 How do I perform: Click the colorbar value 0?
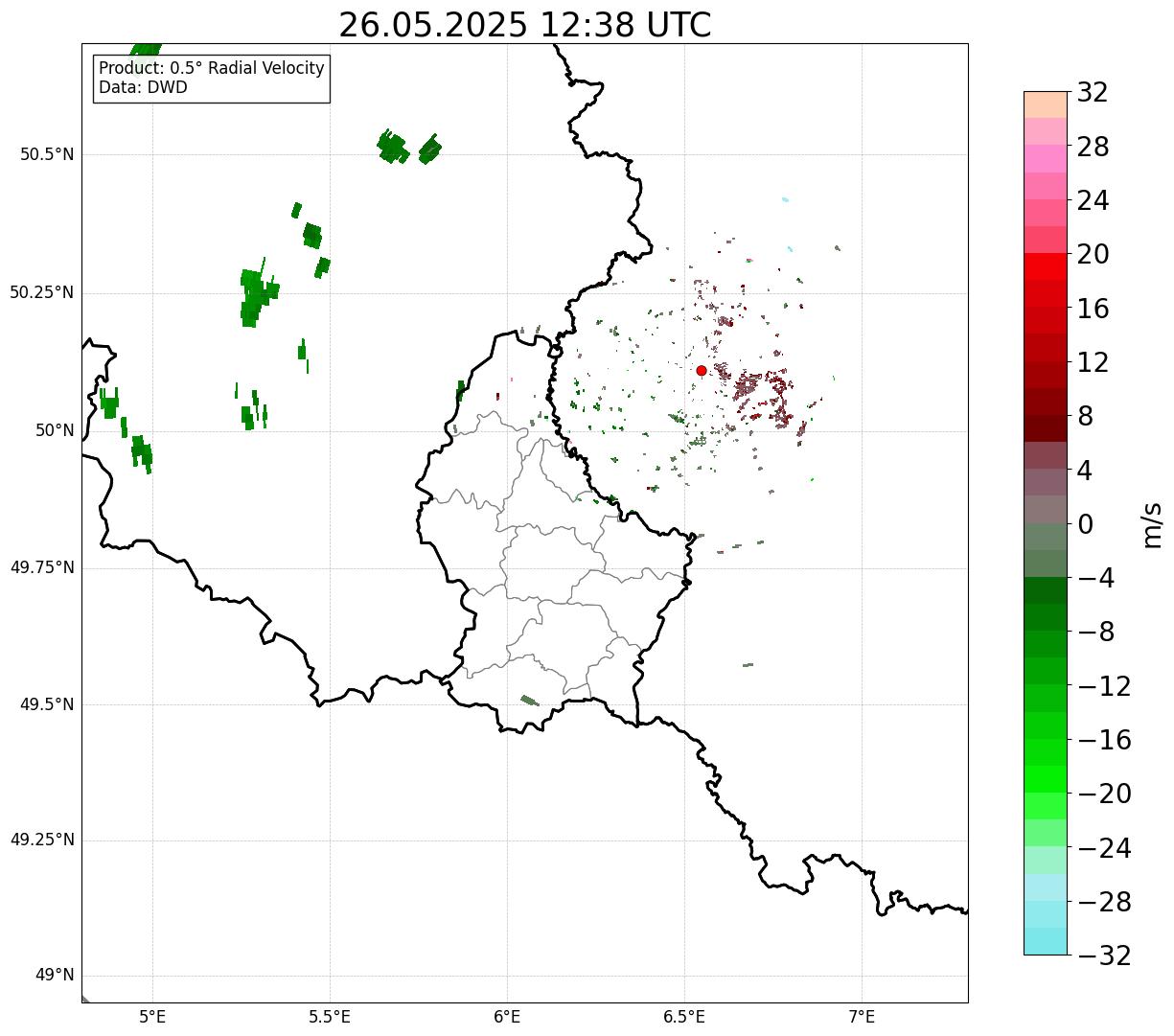point(1085,524)
